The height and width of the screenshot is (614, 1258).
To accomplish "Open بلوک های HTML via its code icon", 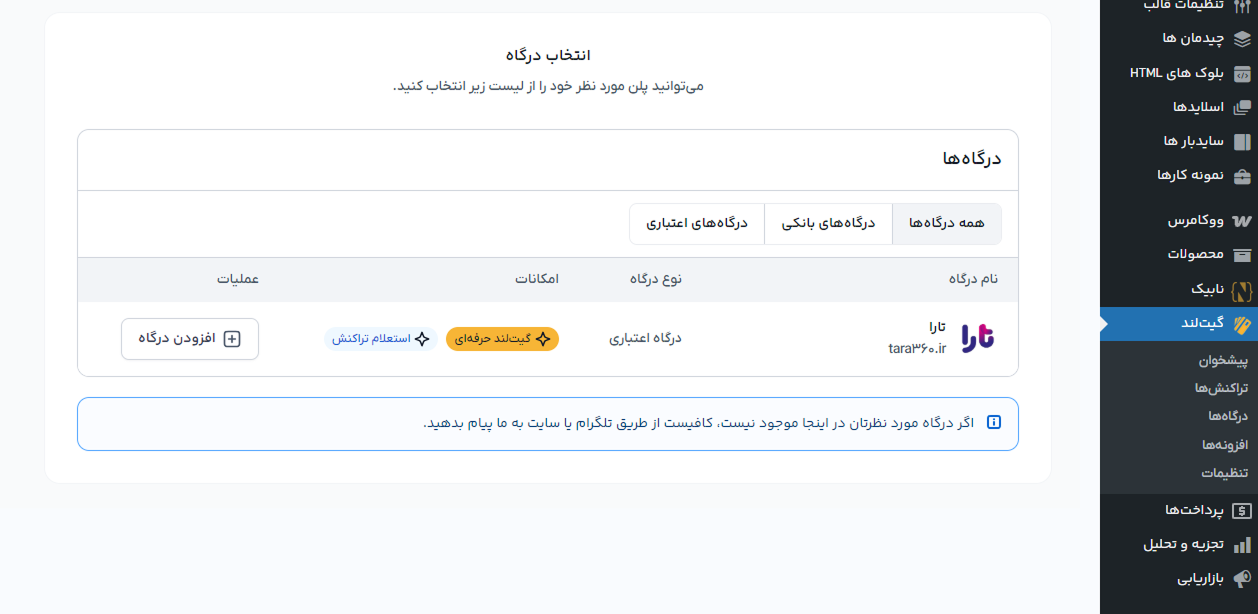I will [1242, 74].
